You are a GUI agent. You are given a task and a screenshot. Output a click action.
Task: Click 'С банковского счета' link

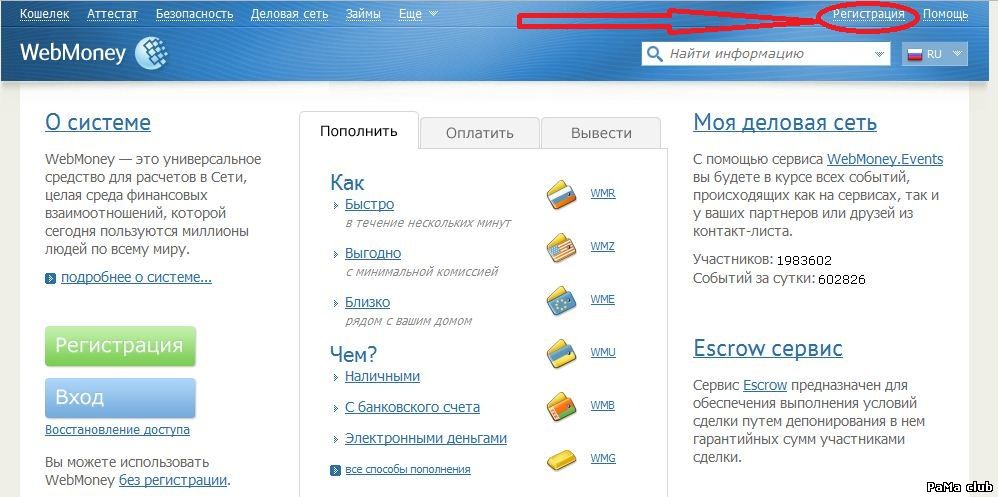point(412,407)
